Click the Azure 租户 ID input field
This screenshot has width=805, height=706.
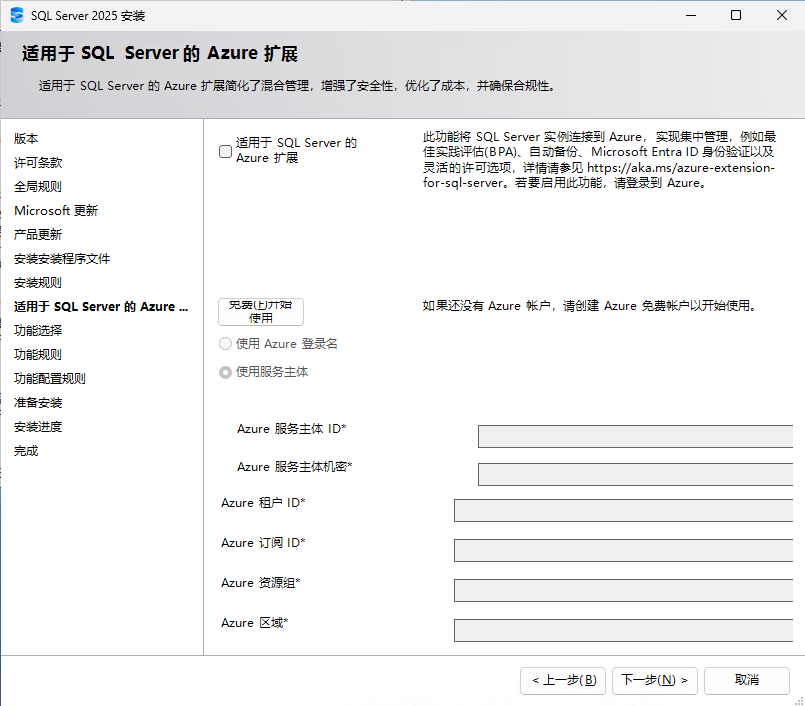[x=623, y=510]
